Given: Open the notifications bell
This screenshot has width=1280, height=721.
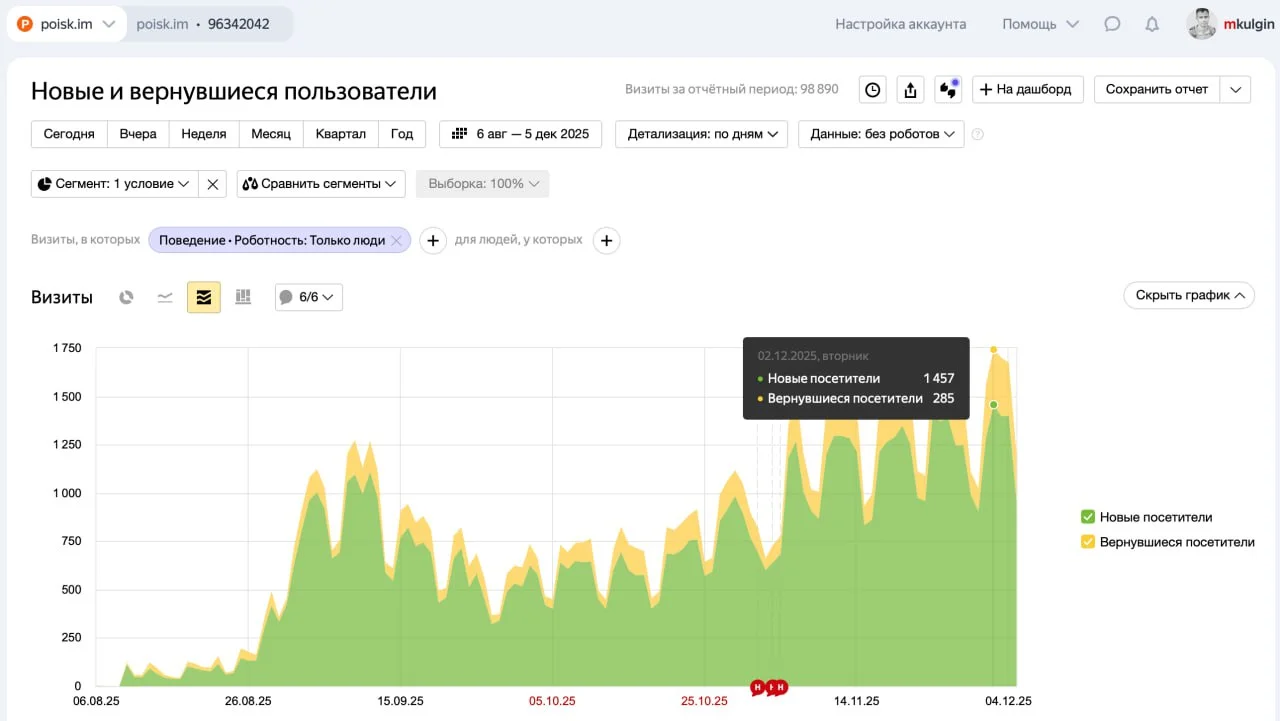Looking at the screenshot, I should pyautogui.click(x=1152, y=24).
